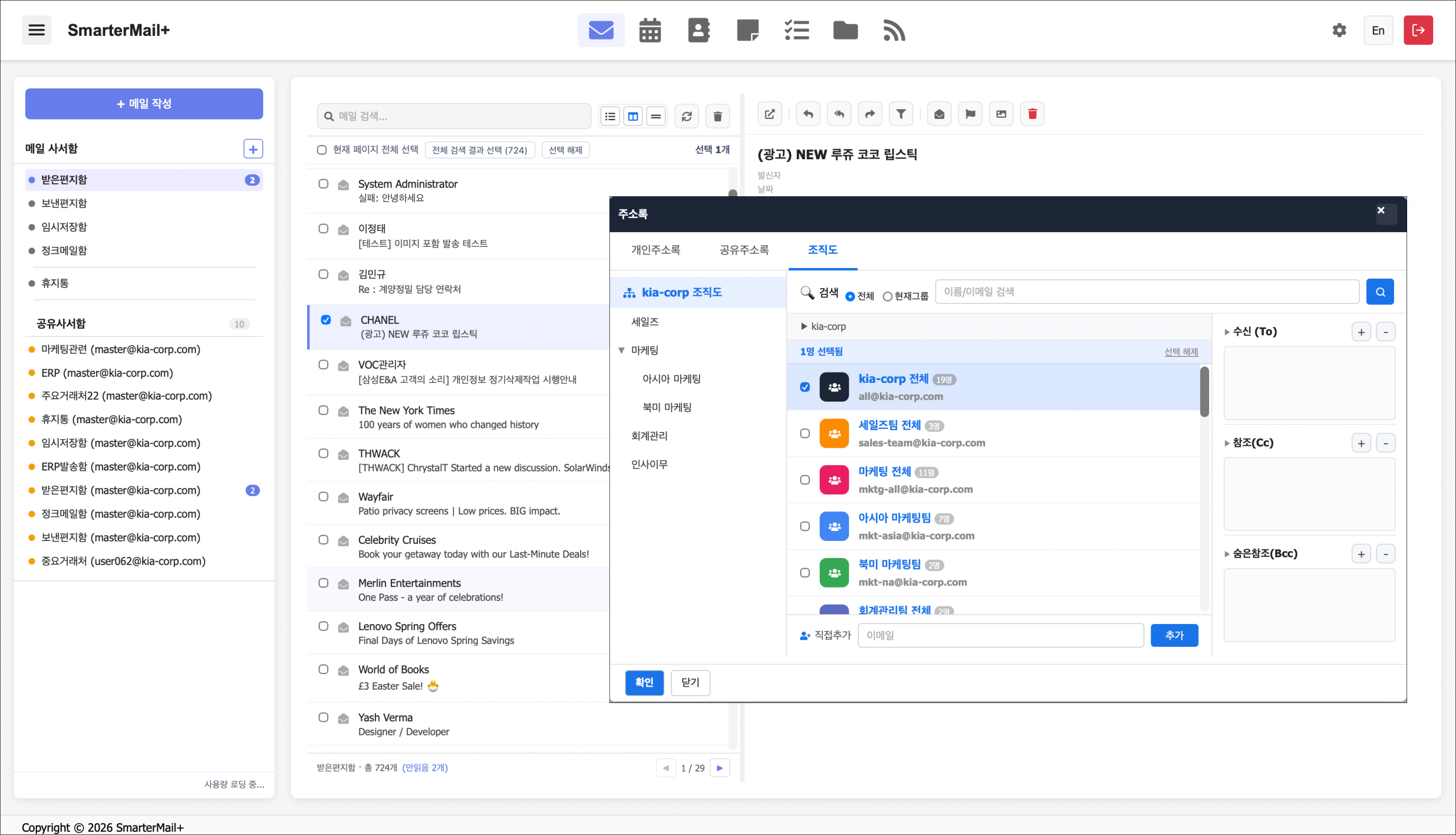
Task: Click the forward arrow icon in mail toolbar
Action: pos(870,114)
